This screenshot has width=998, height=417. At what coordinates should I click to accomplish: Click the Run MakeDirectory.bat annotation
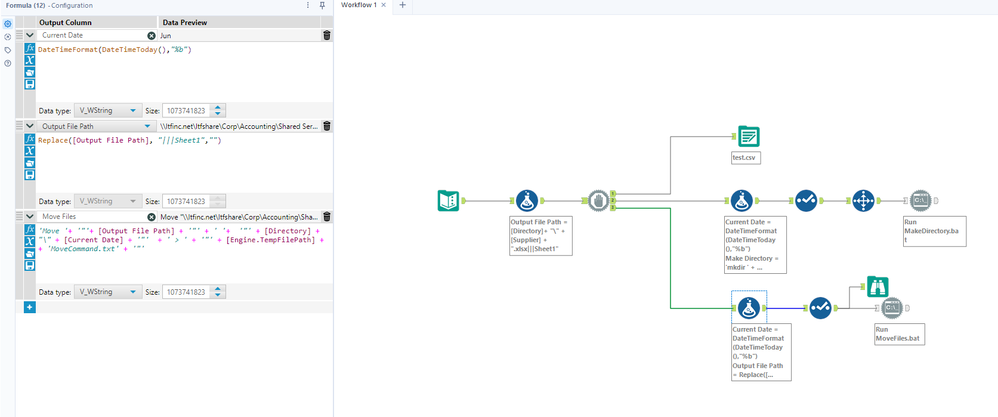(x=934, y=232)
